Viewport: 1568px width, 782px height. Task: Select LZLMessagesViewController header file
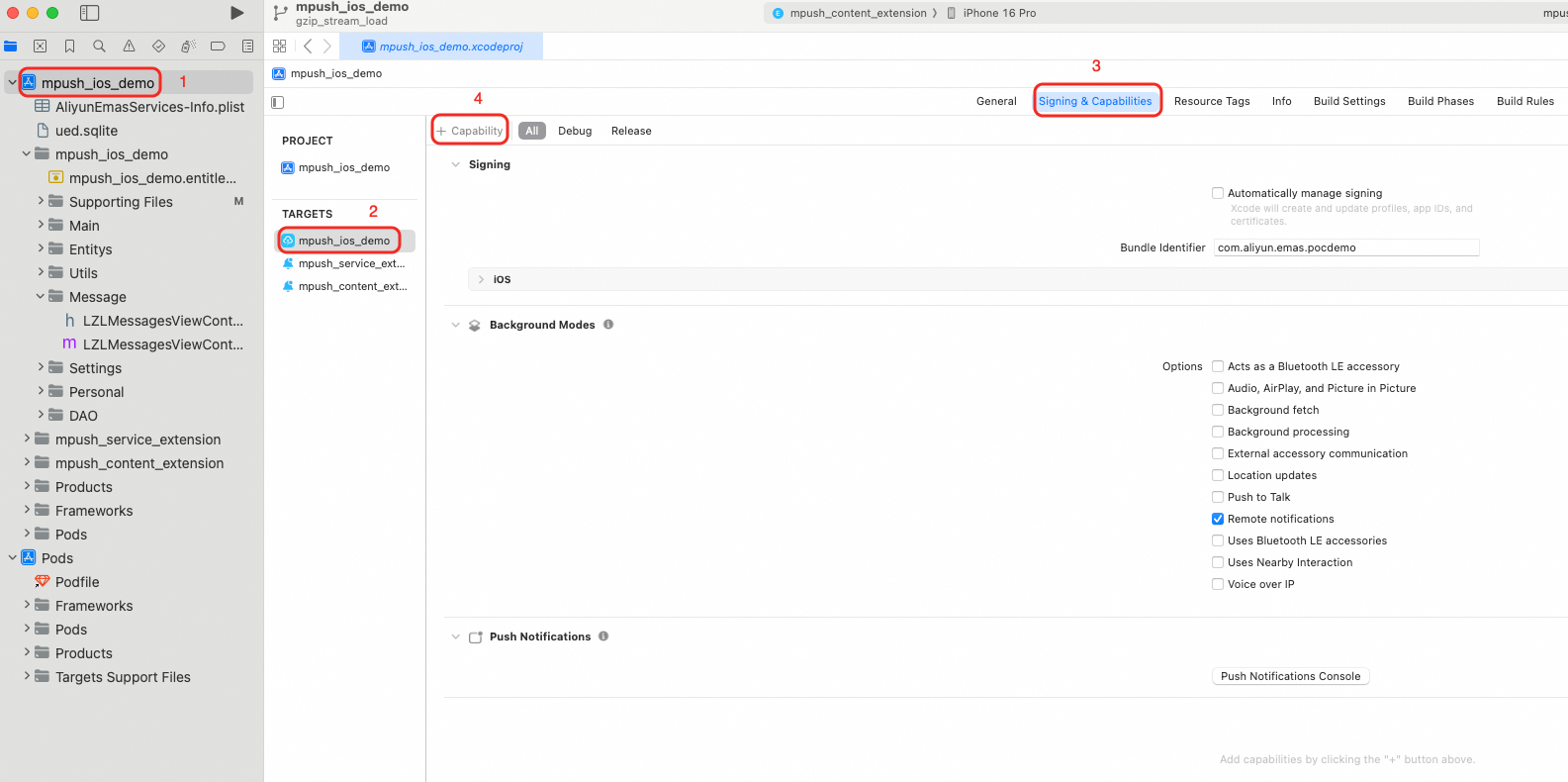[x=163, y=321]
